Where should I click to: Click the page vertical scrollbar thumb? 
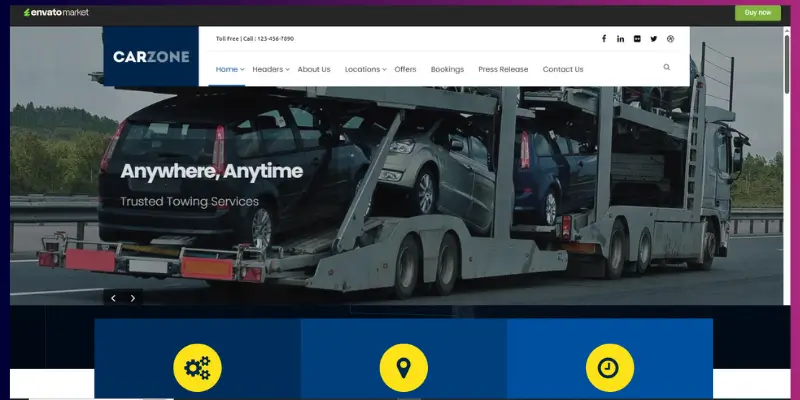(787, 64)
